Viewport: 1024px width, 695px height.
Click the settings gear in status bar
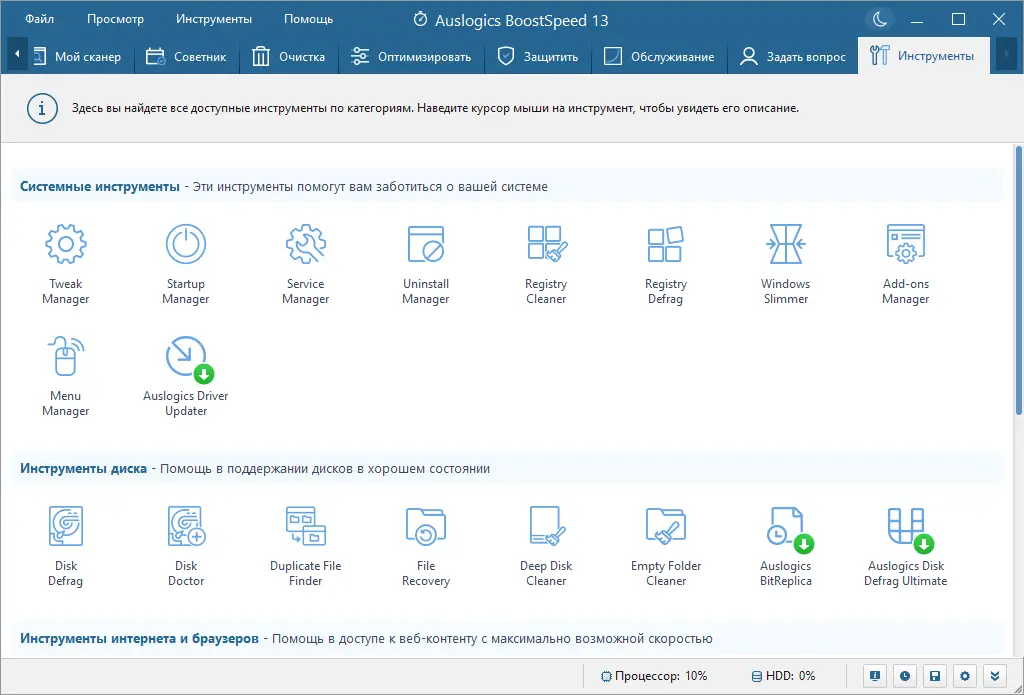965,676
